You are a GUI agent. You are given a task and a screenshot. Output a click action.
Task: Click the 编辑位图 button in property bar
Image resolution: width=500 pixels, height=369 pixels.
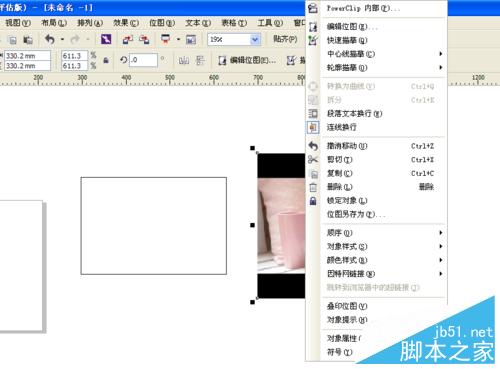[x=247, y=60]
